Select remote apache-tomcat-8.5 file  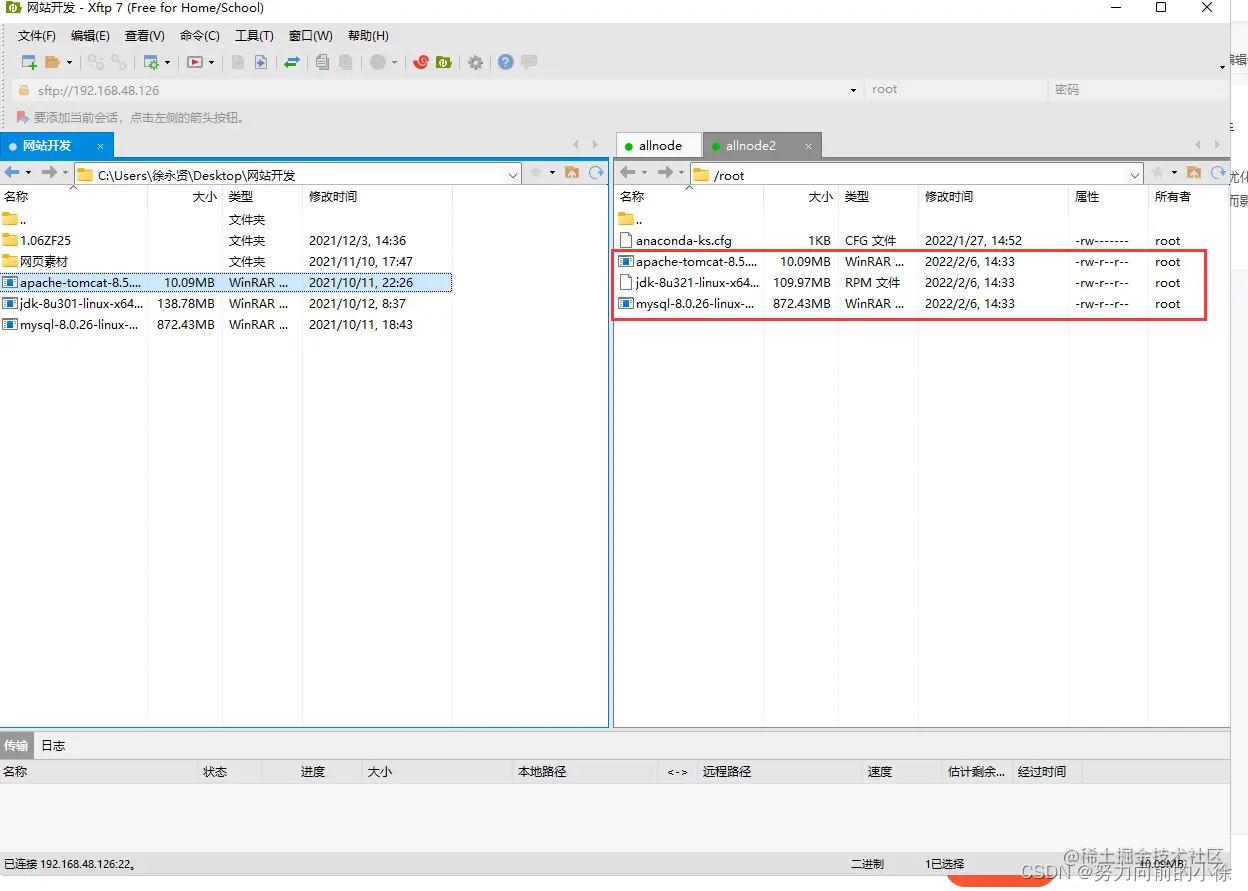tap(922, 262)
